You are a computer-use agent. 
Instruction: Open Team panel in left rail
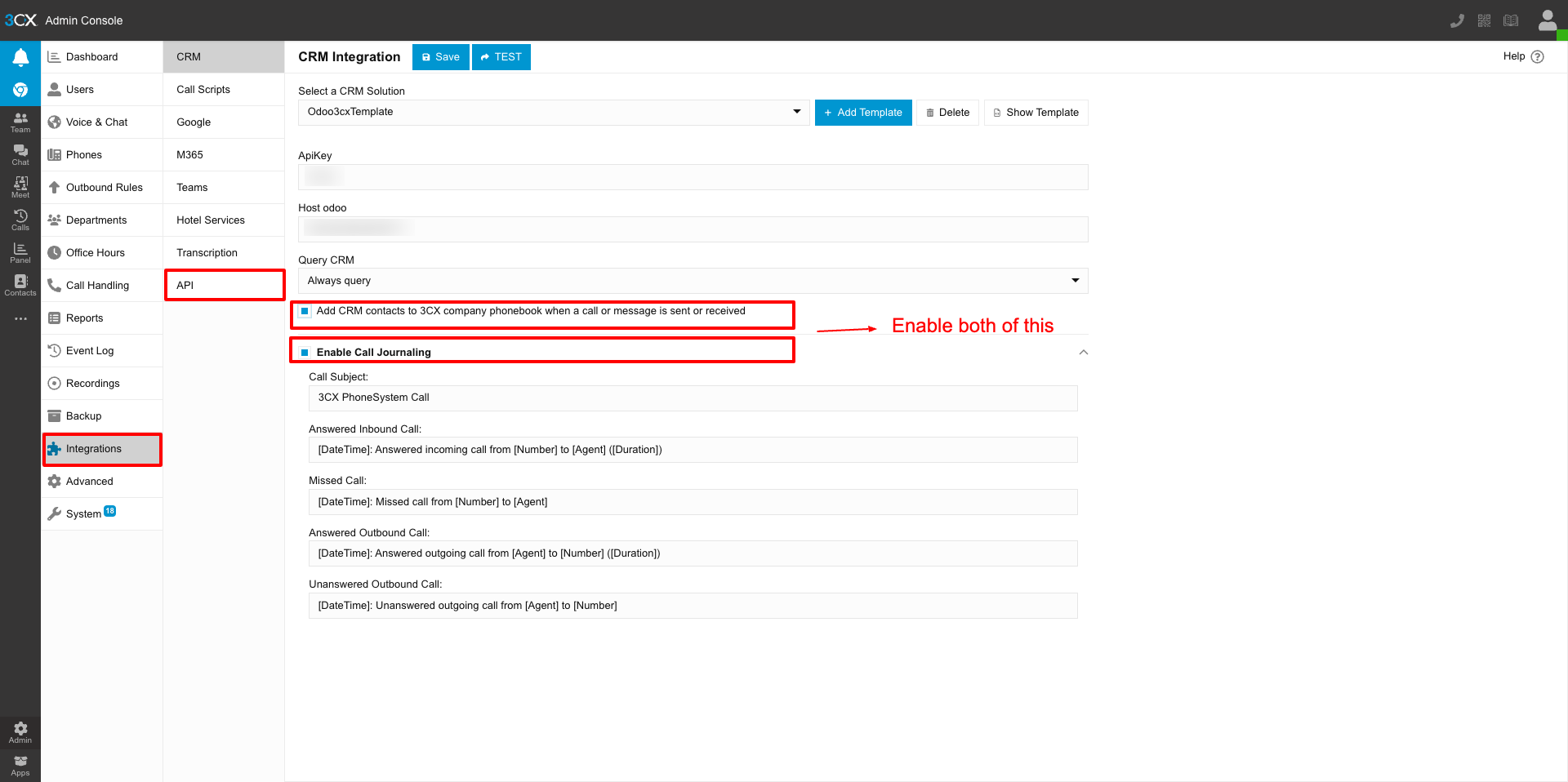tap(20, 122)
